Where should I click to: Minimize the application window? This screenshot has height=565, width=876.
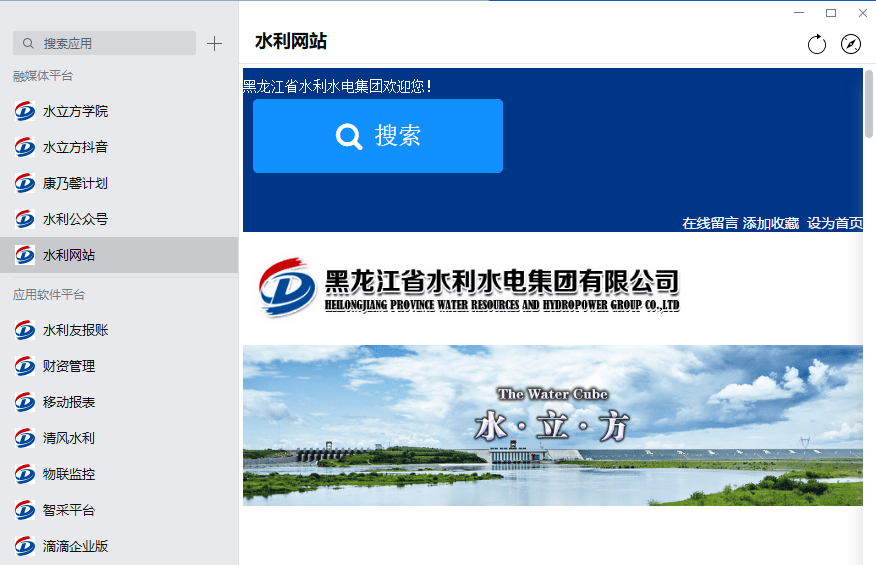799,12
